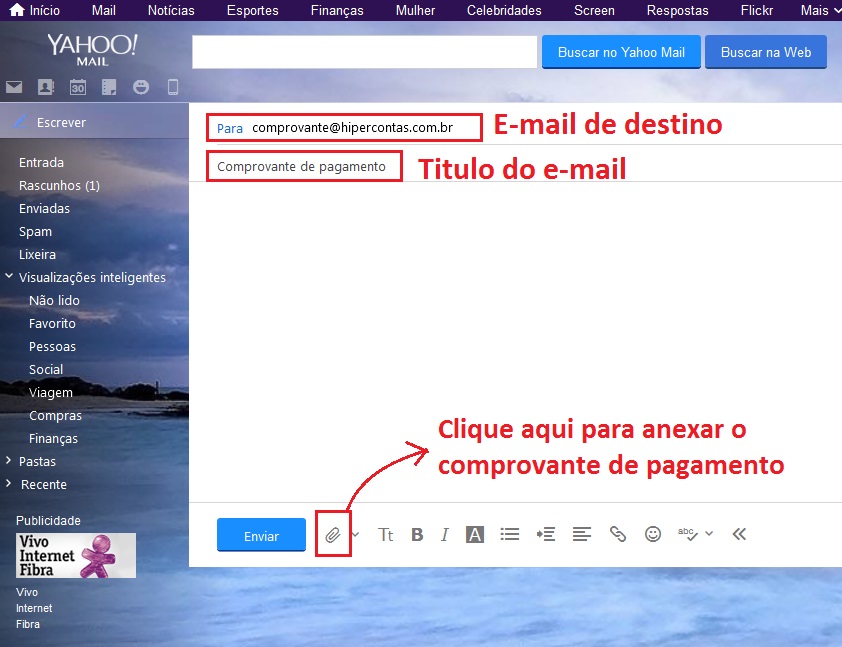Click the Para recipient field
This screenshot has height=647, width=842.
coord(344,128)
